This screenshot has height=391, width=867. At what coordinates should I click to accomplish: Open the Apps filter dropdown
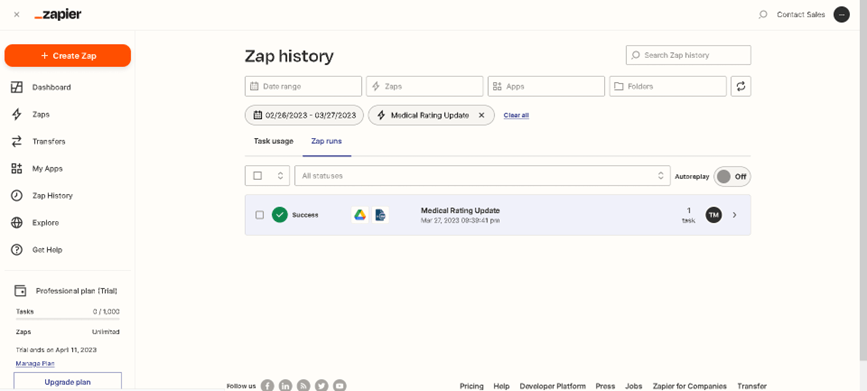[546, 86]
